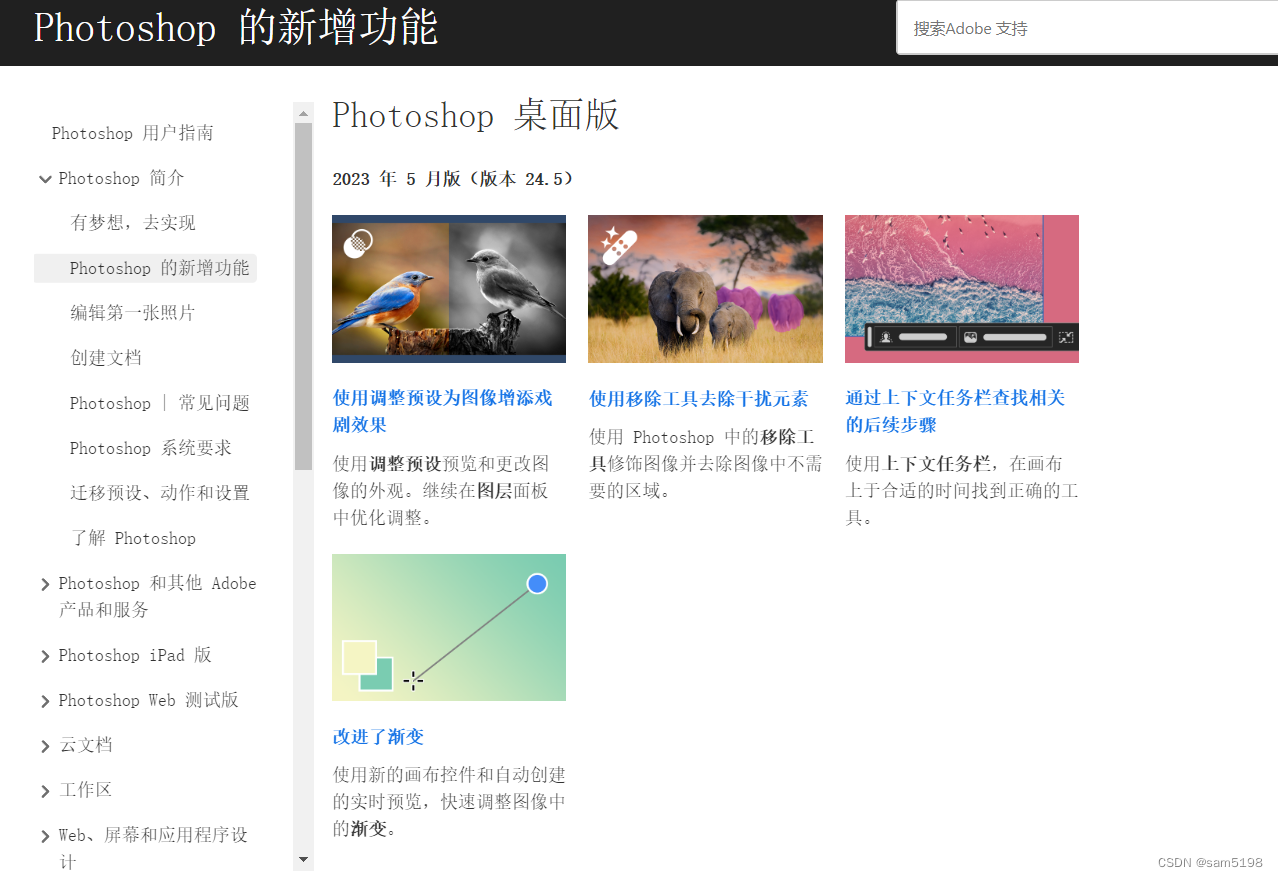Click the Photoshop 的新增功能 page header title

236,28
